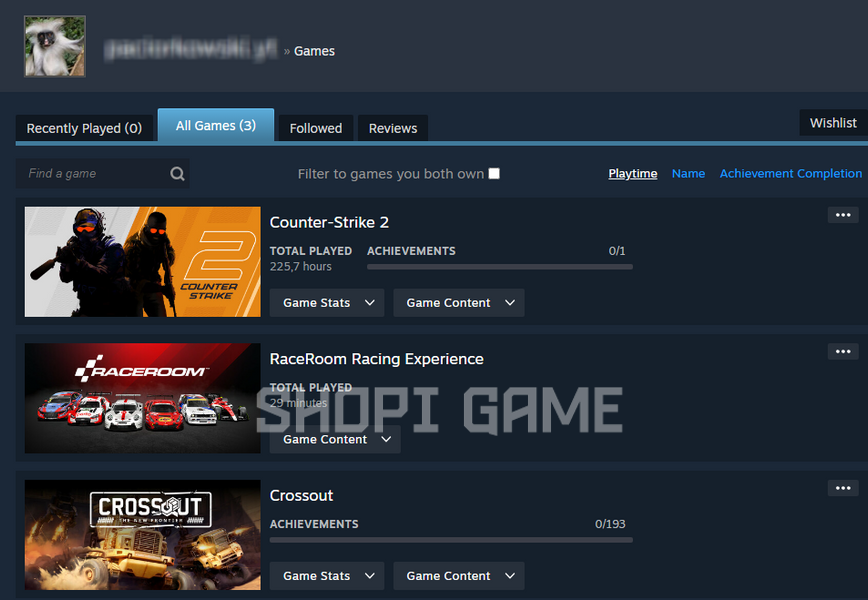Open the RaceRoom Racing Experience title link
868x600 pixels.
pyautogui.click(x=376, y=359)
